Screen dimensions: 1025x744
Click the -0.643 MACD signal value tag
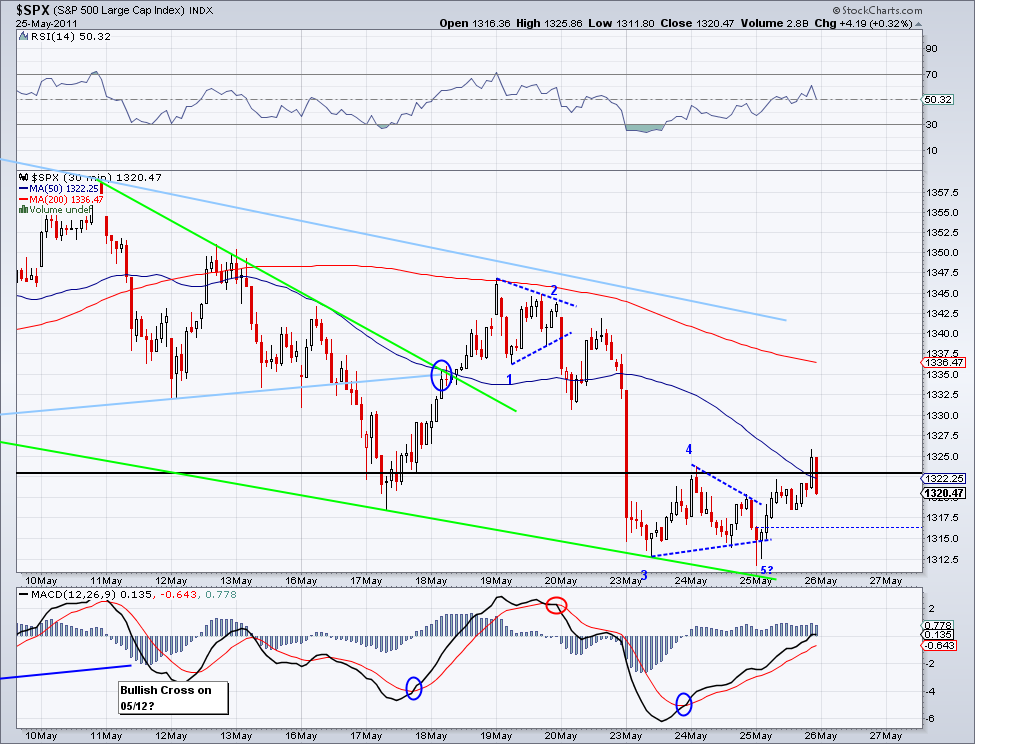pos(940,645)
